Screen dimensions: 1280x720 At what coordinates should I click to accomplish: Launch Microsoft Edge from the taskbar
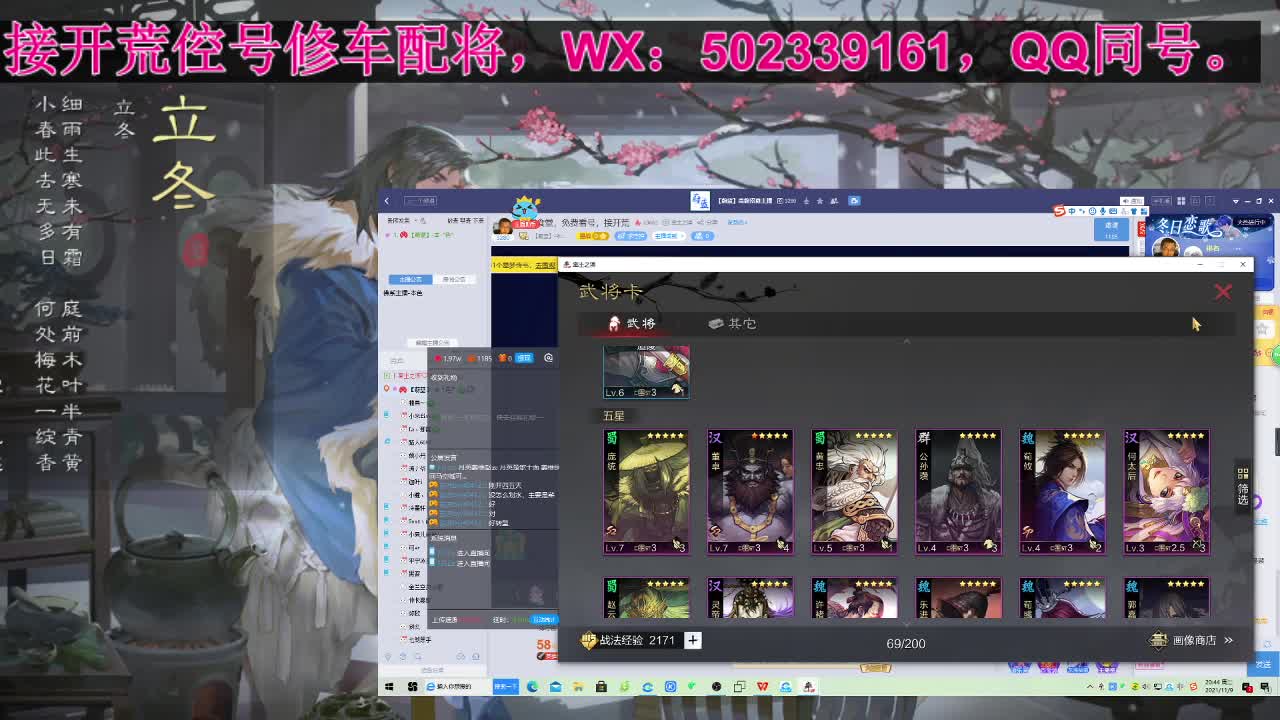[x=533, y=687]
